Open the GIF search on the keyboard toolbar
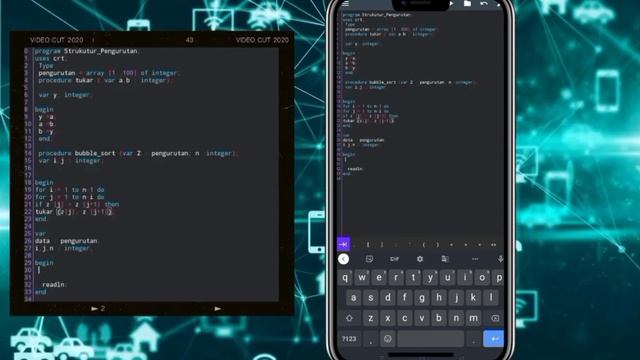The height and width of the screenshot is (360, 640). click(x=394, y=259)
